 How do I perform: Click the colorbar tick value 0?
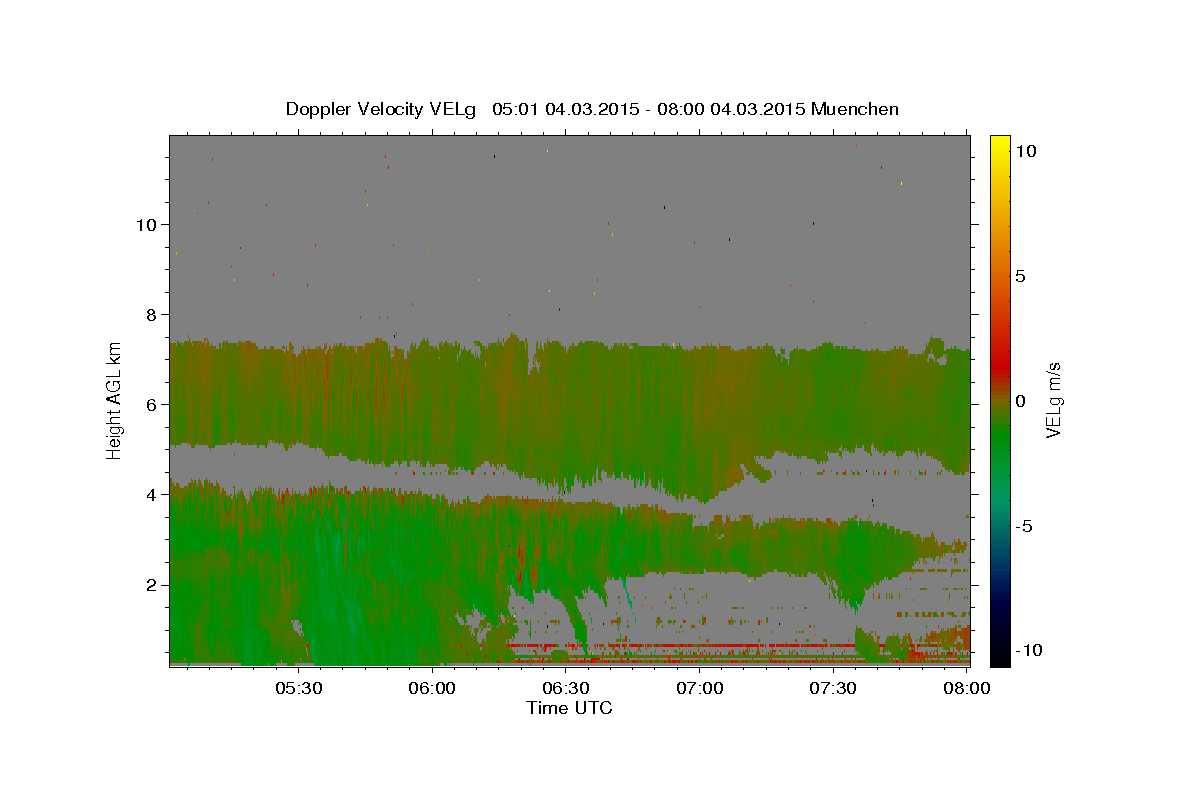coord(1020,401)
